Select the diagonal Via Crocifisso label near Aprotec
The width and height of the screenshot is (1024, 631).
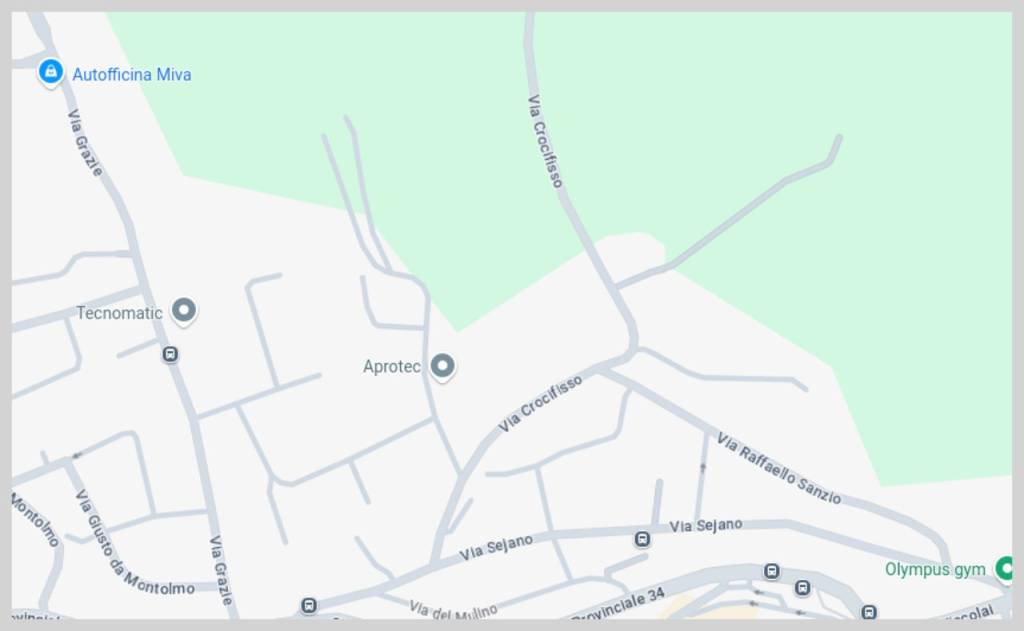(540, 404)
